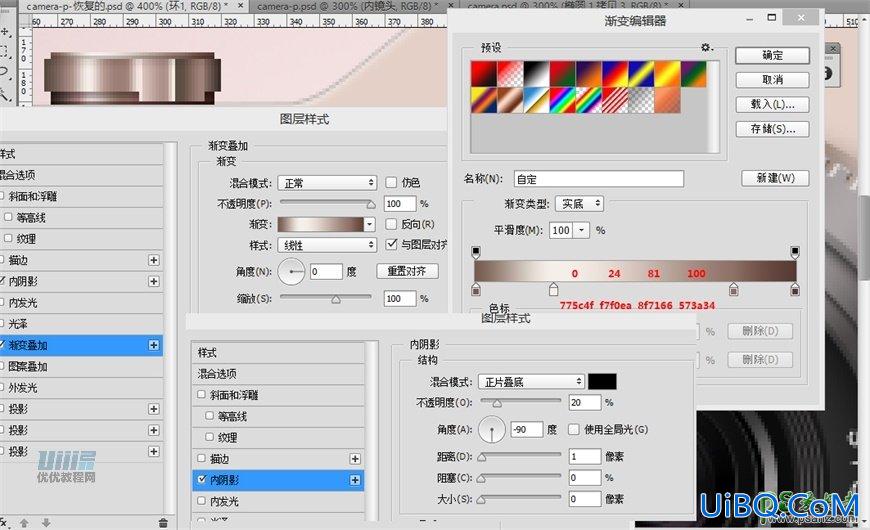Enable the 反向(R) reverse checkbox

pos(391,224)
